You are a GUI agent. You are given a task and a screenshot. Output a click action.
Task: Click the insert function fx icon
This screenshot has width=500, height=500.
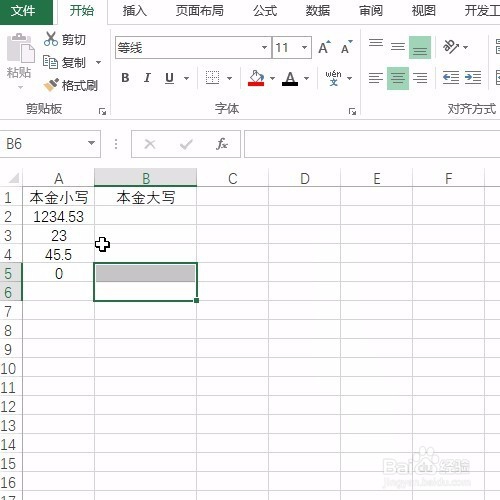222,144
